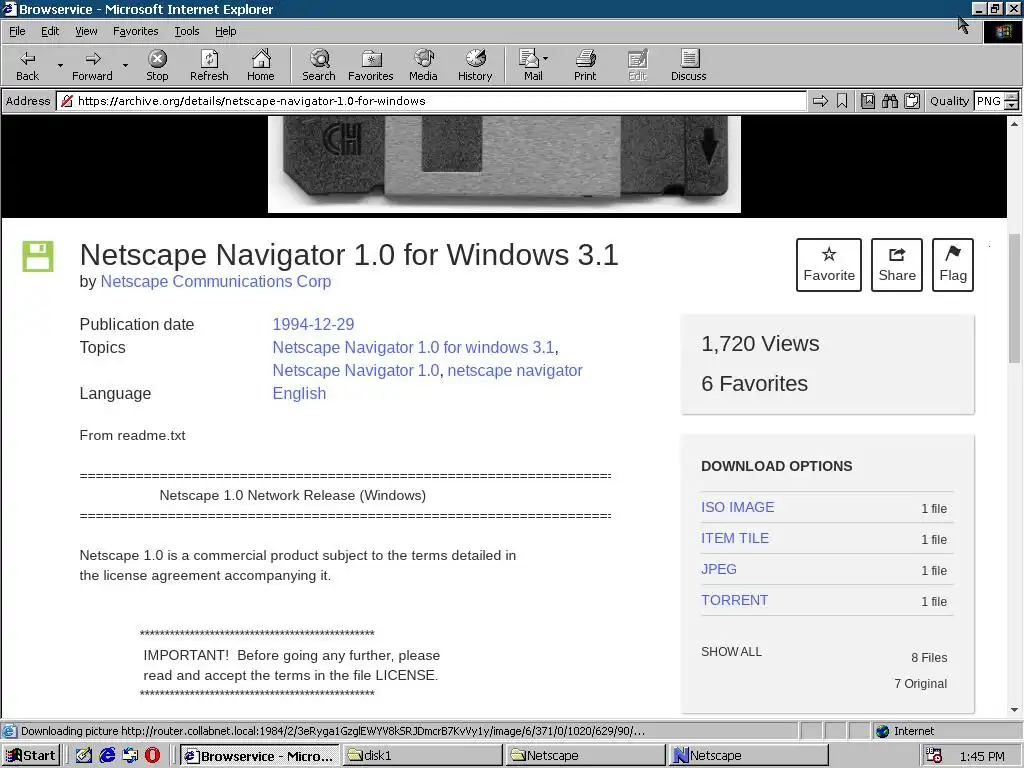Screen dimensions: 1024x768
Task: Open the View menu
Action: (x=86, y=31)
